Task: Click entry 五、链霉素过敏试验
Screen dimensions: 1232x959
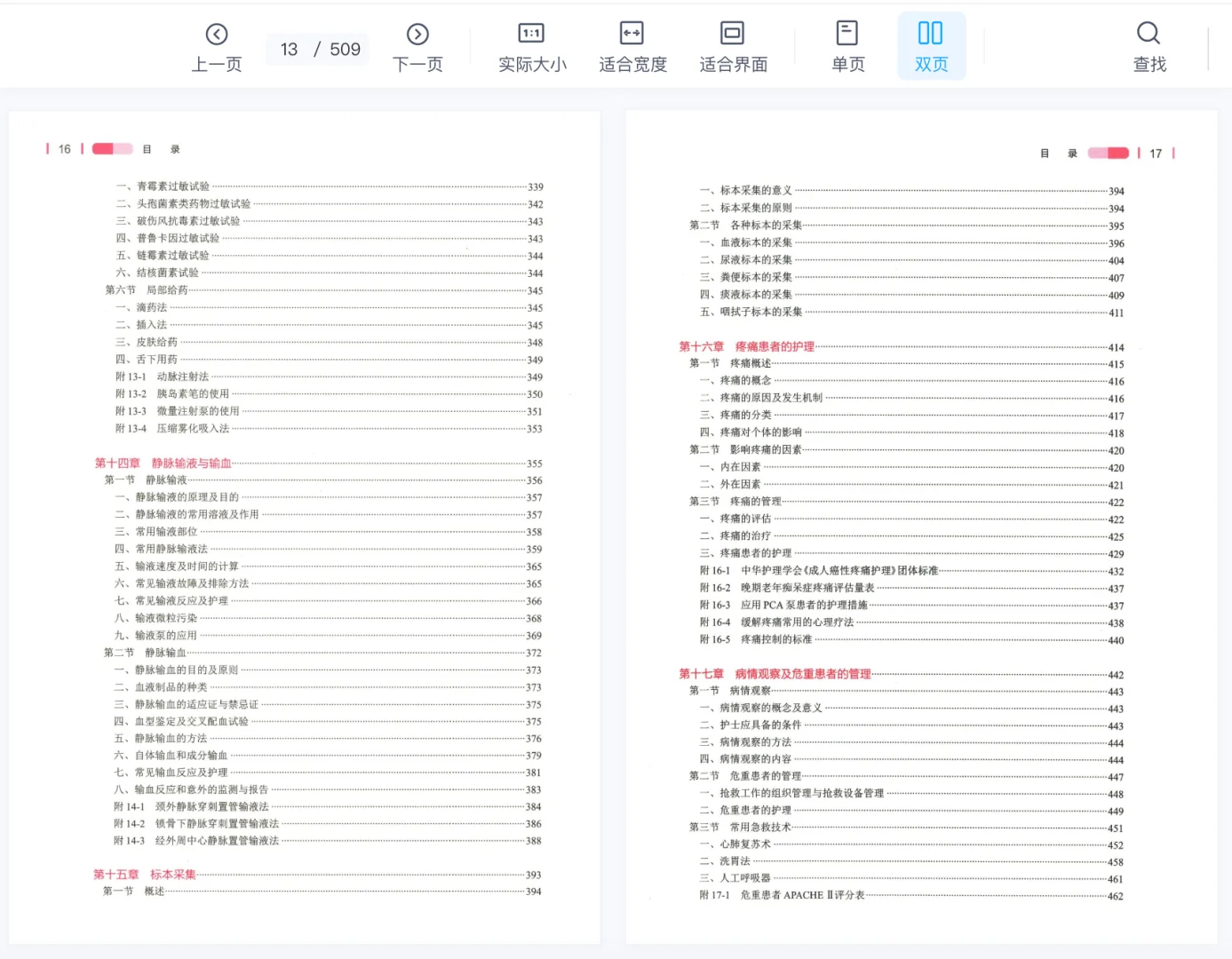Action: (x=163, y=256)
